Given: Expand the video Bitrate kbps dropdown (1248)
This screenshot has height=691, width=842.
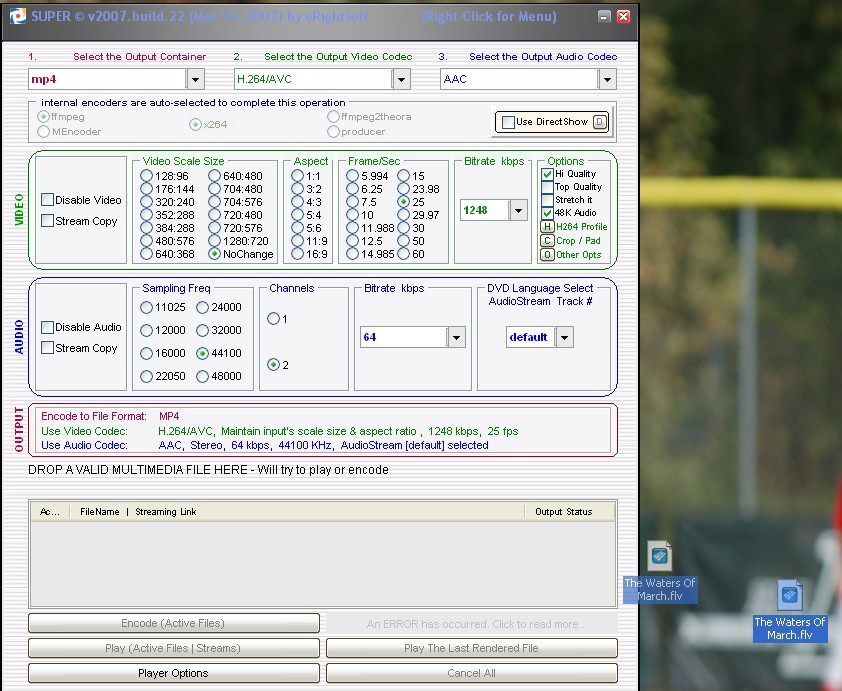Looking at the screenshot, I should coord(518,210).
